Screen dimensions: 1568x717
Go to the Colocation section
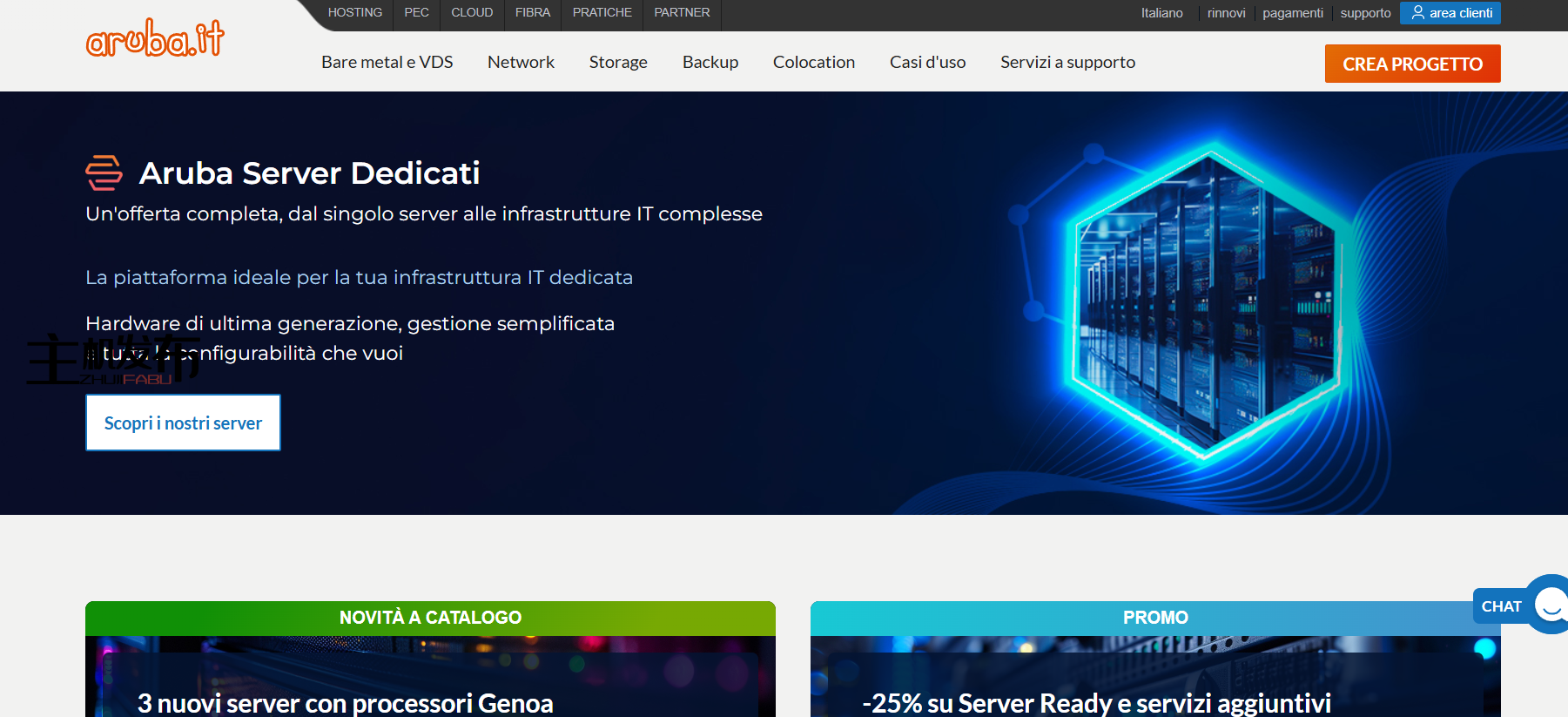click(x=814, y=62)
